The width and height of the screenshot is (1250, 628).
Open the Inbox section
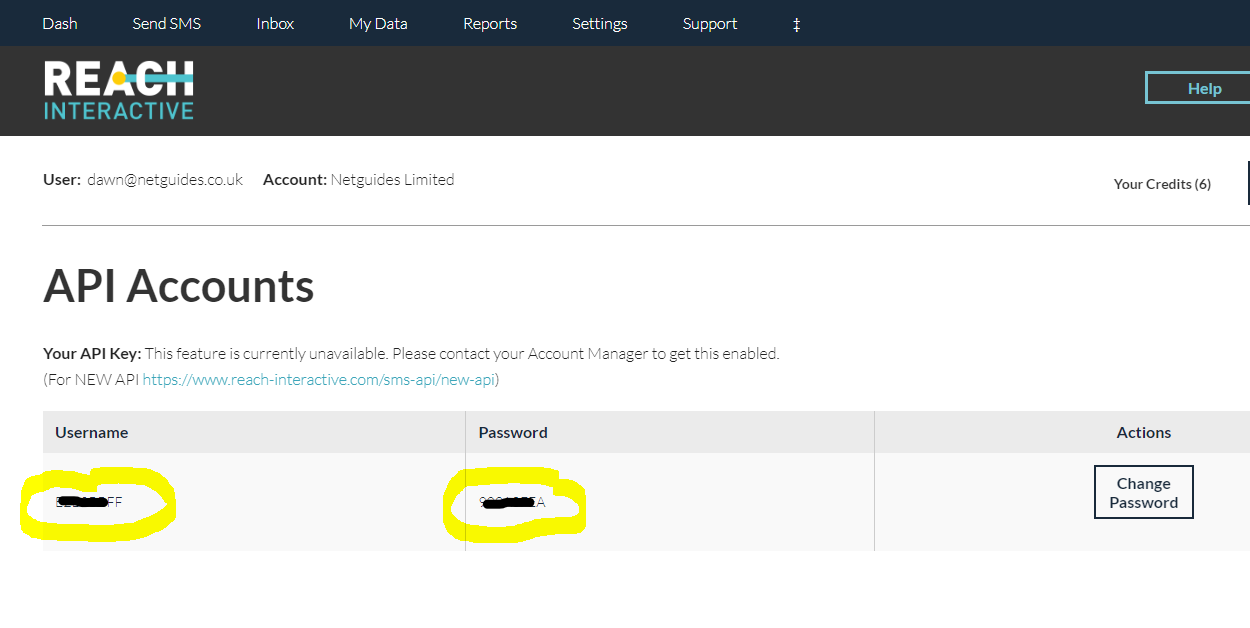[275, 24]
